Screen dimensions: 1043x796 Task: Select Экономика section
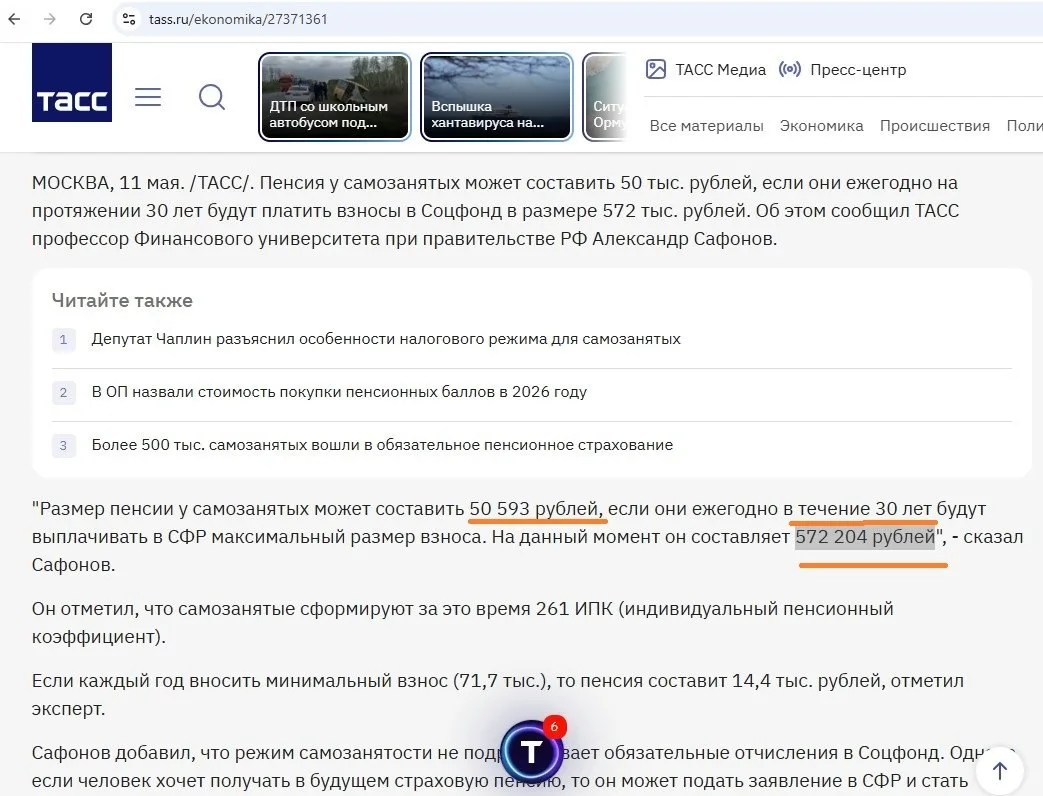coord(821,126)
